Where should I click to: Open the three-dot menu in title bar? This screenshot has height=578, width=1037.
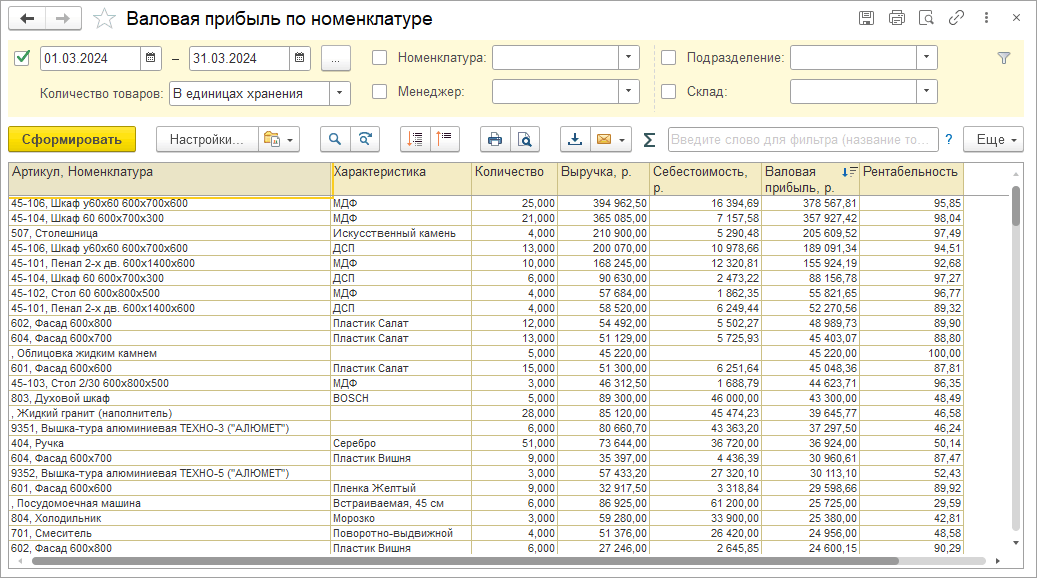click(987, 18)
